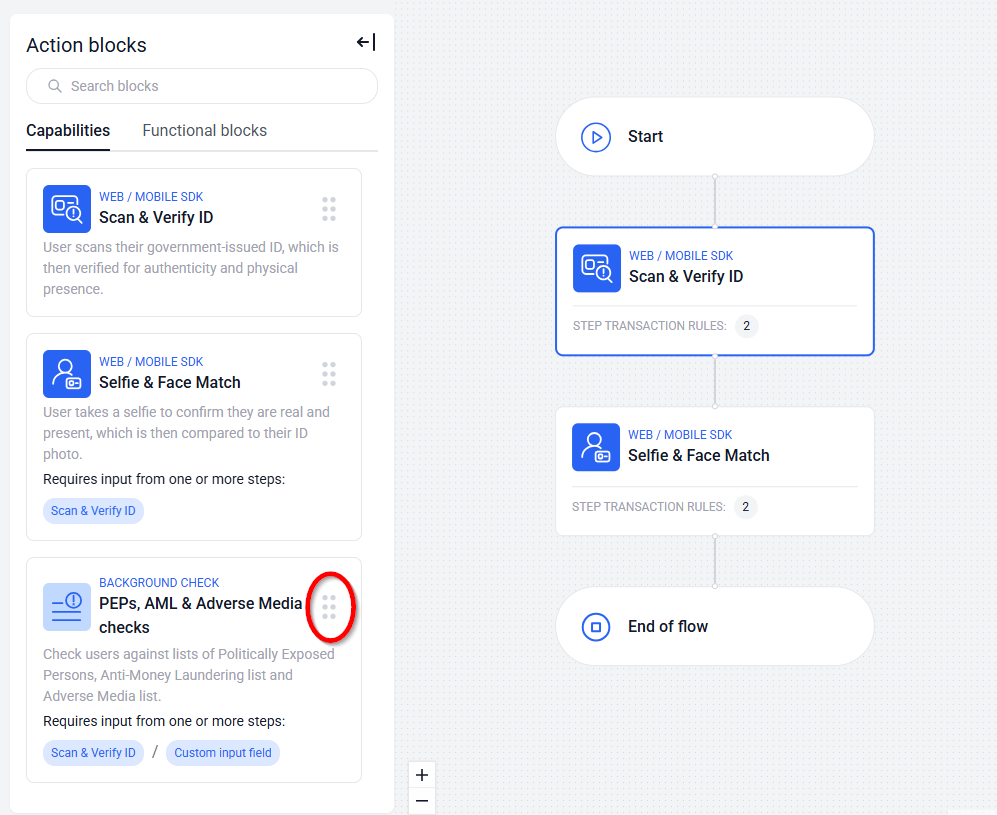This screenshot has height=815, width=997.
Task: Click the Search blocks input field
Action: 202,86
